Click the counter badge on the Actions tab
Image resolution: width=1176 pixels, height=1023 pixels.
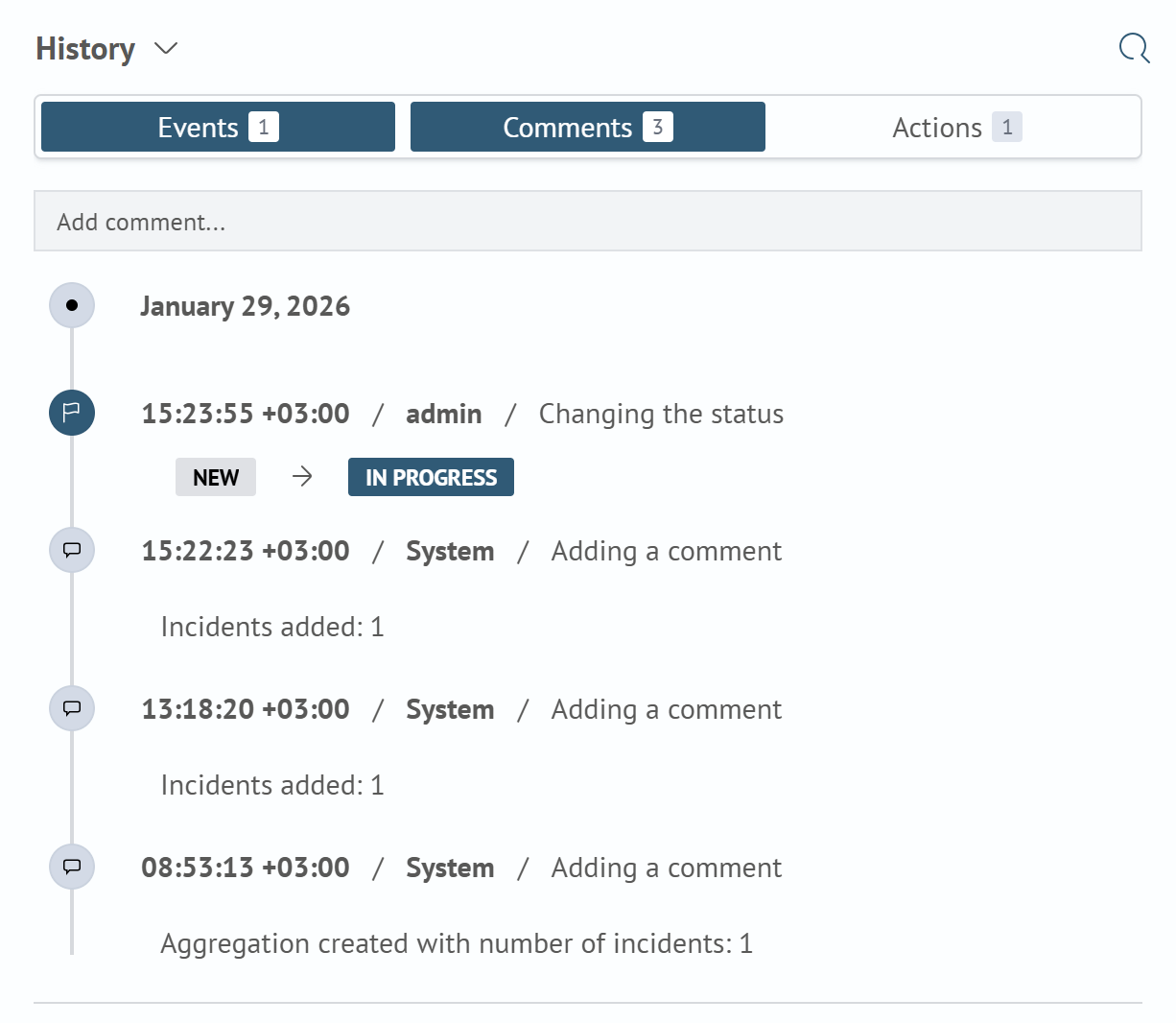[x=1007, y=126]
